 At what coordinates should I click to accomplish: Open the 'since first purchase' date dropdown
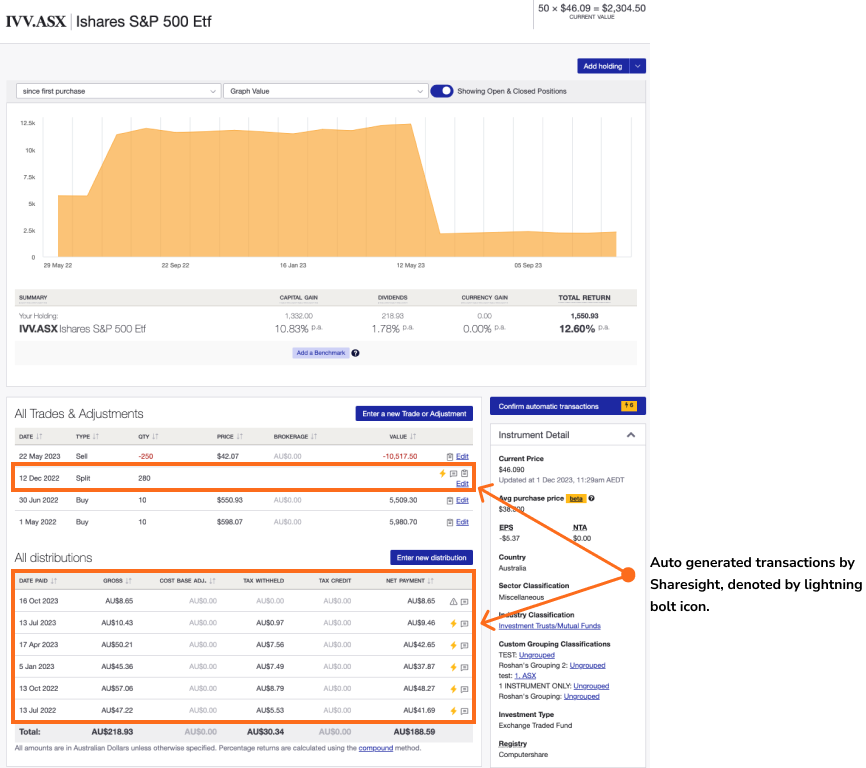point(118,91)
